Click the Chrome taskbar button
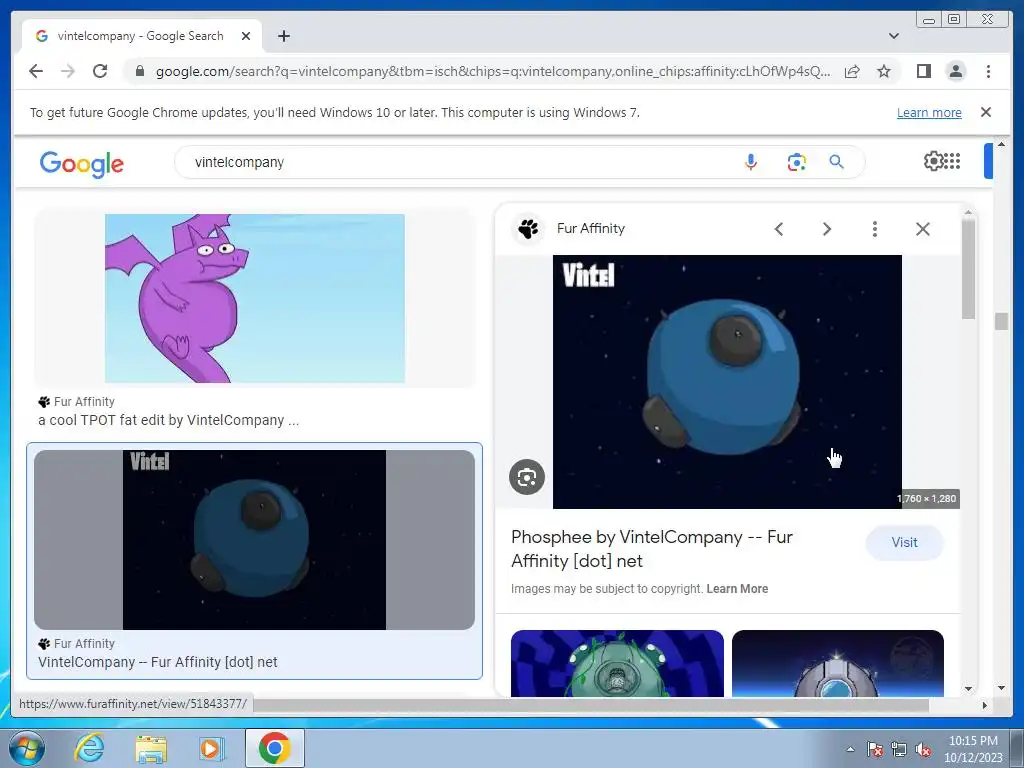1024x768 pixels. (x=274, y=748)
